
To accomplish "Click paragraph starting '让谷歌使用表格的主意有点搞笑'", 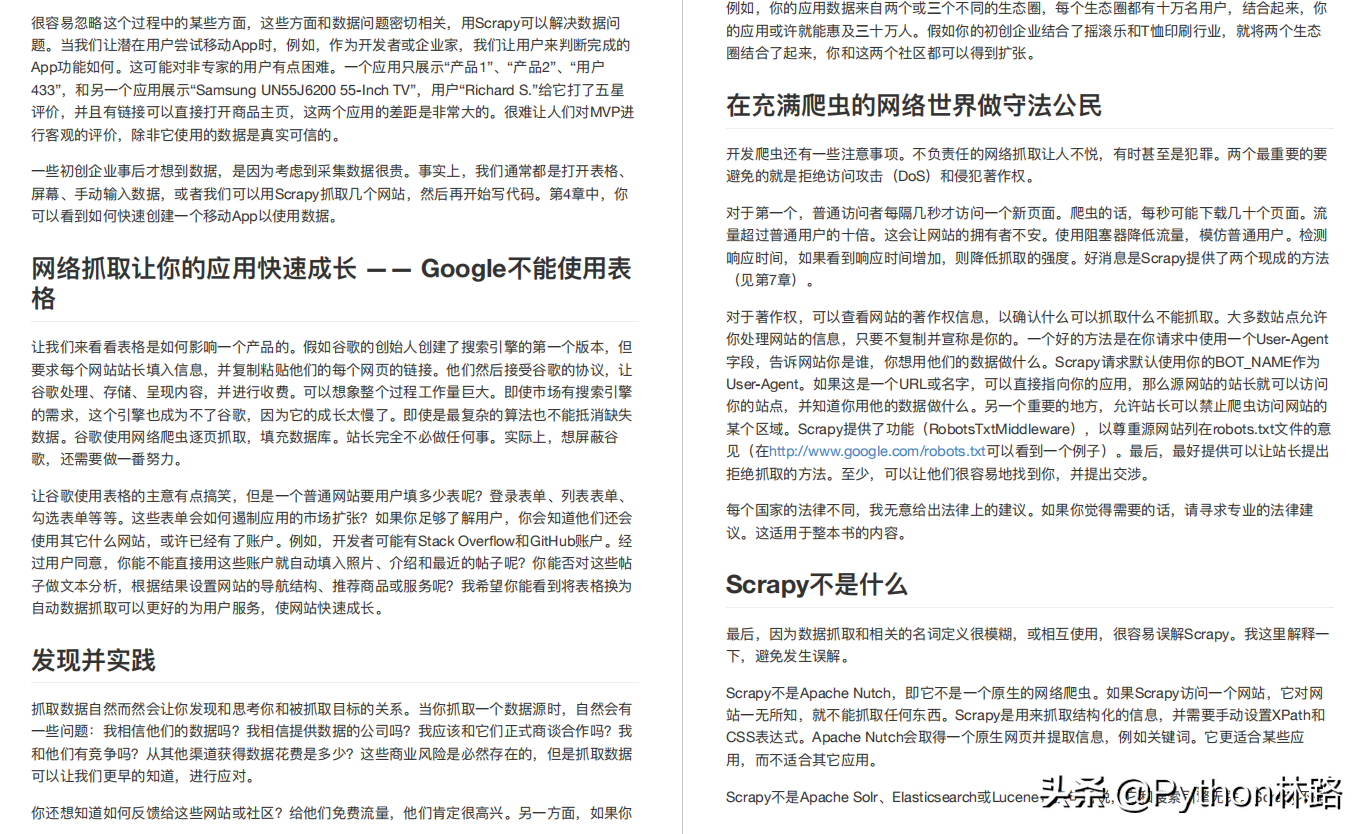I will (x=332, y=552).
